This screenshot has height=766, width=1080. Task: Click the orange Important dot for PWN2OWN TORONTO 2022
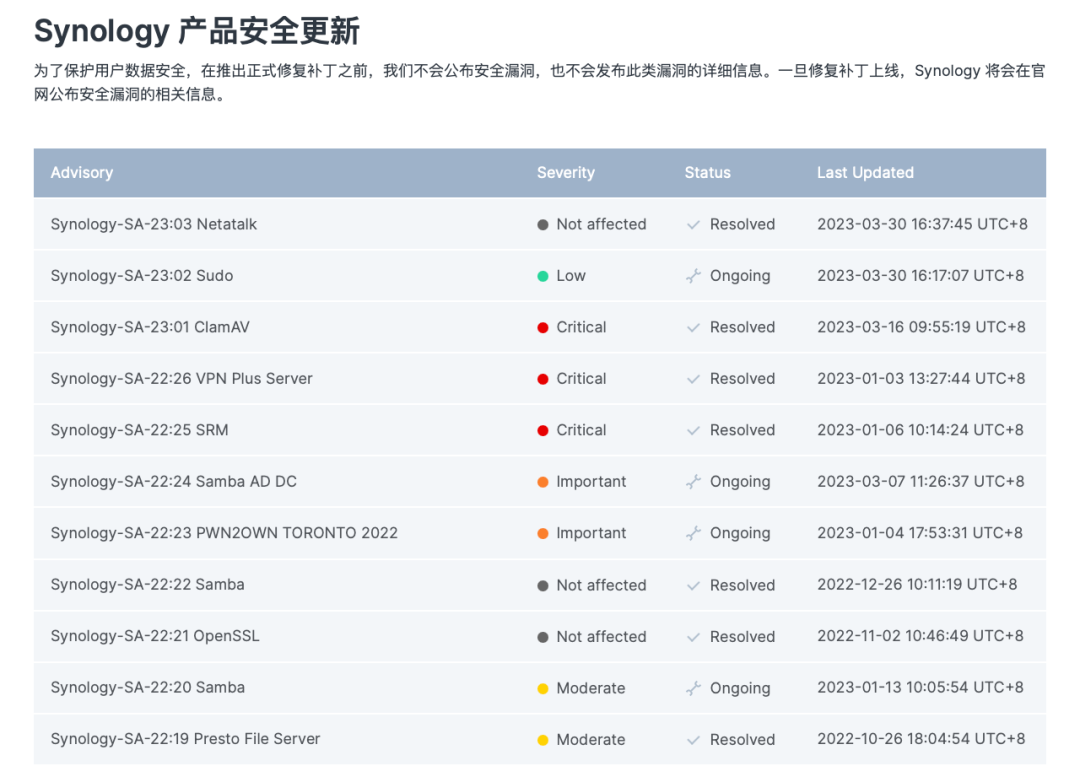tap(541, 533)
